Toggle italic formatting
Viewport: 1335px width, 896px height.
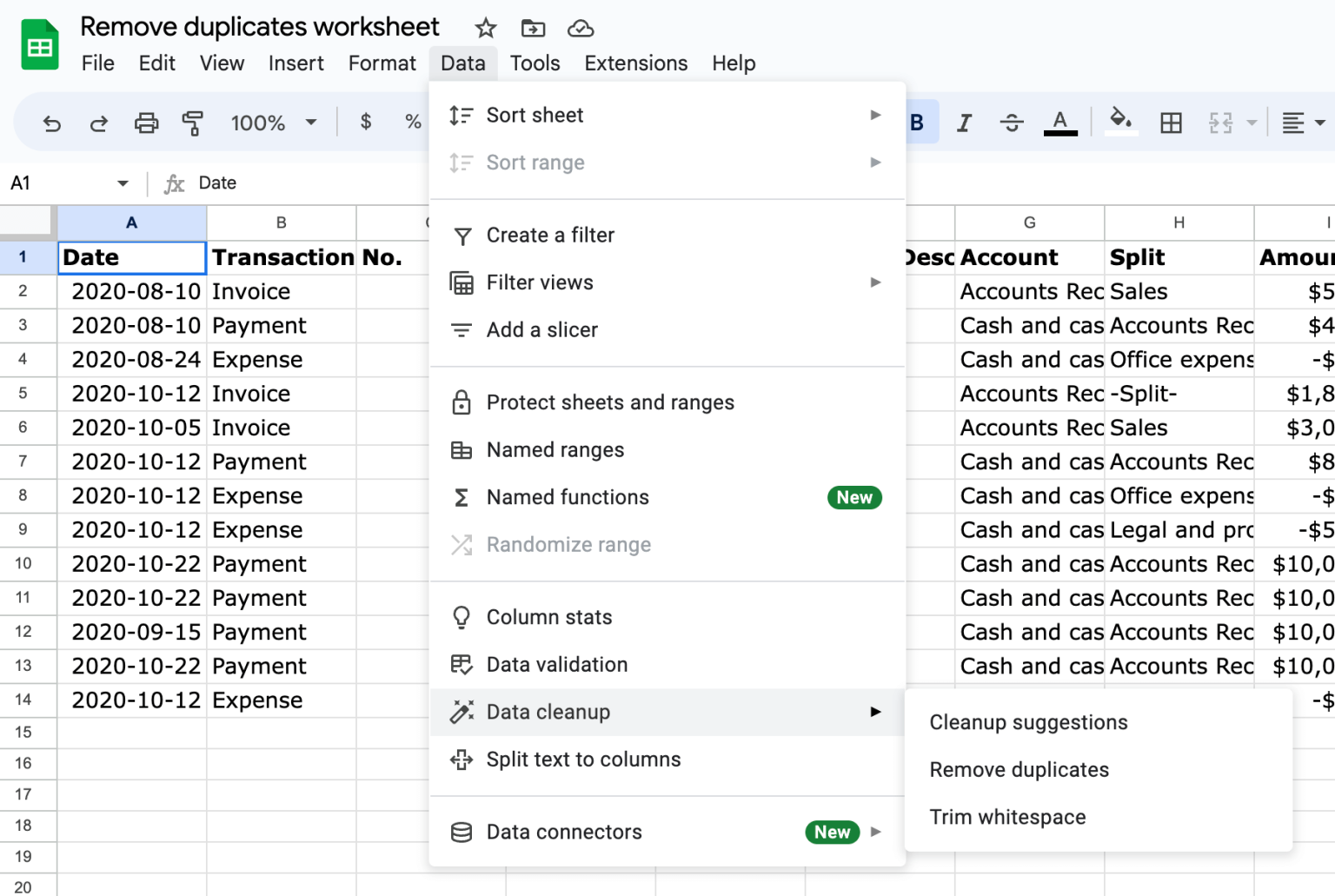point(964,122)
